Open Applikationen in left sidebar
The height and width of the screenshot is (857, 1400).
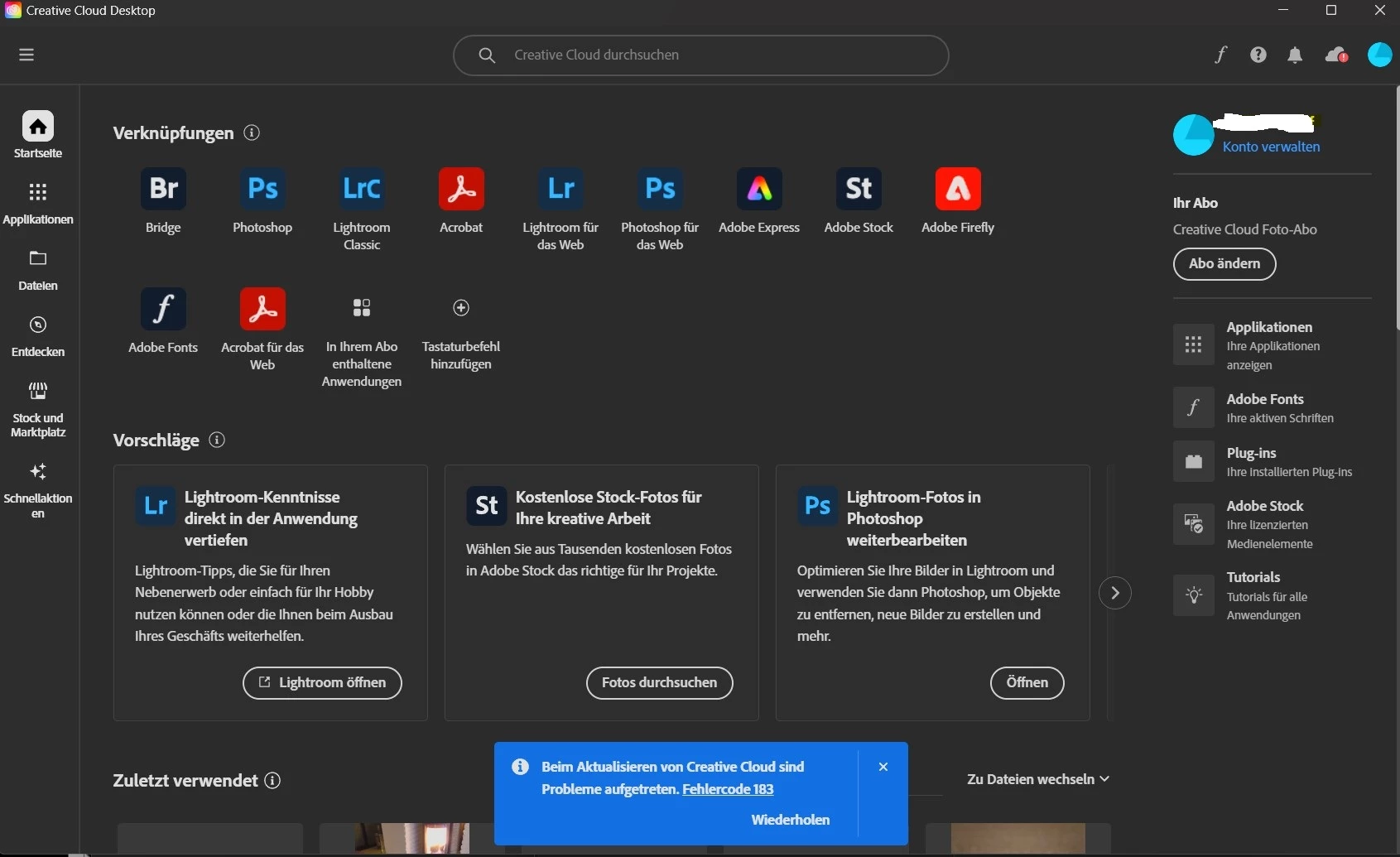pos(38,203)
